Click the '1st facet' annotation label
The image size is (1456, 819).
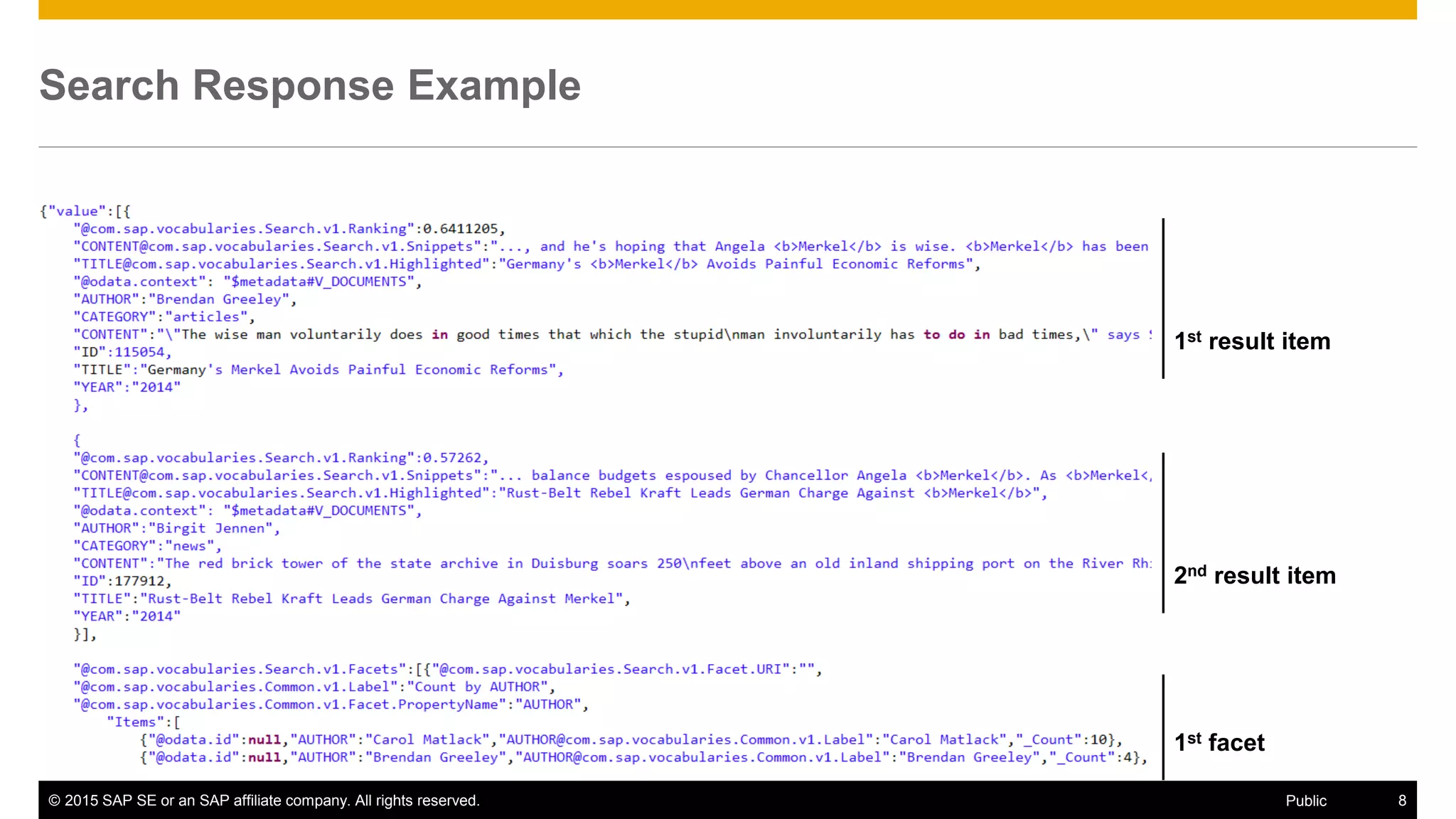(1219, 742)
